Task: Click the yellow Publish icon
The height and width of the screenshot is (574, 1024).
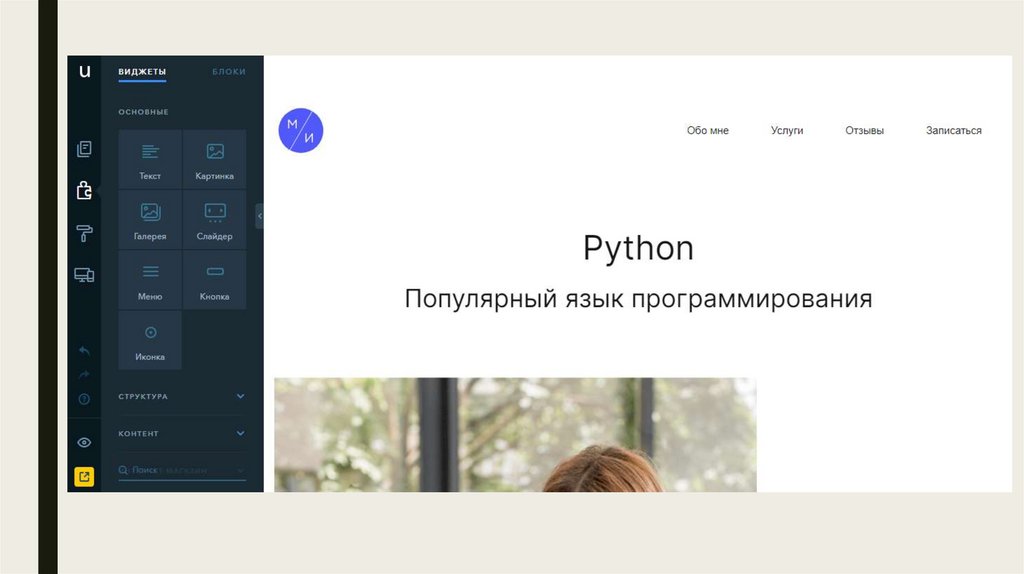Action: click(x=84, y=477)
